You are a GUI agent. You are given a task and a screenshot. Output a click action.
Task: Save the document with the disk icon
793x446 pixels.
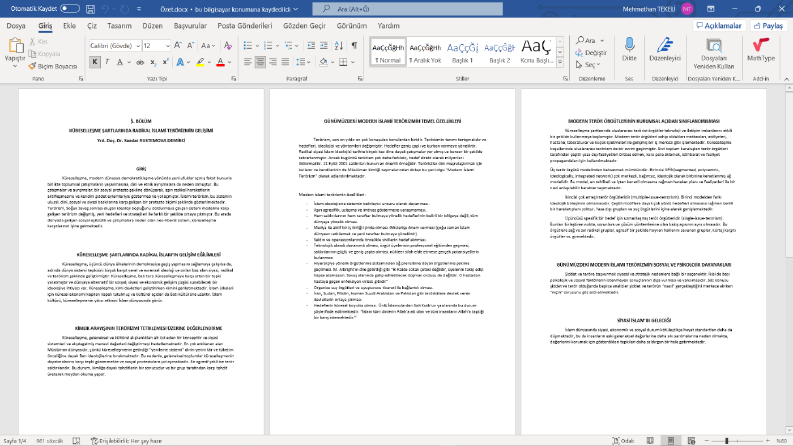(90, 9)
